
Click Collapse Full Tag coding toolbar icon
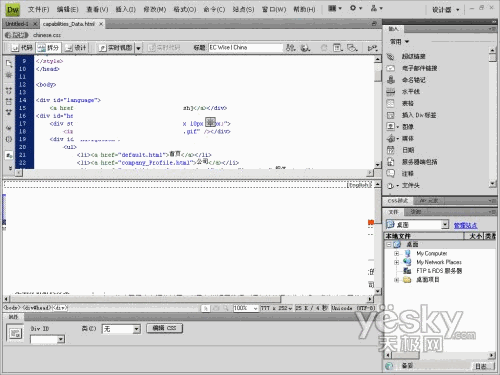[x=9, y=91]
